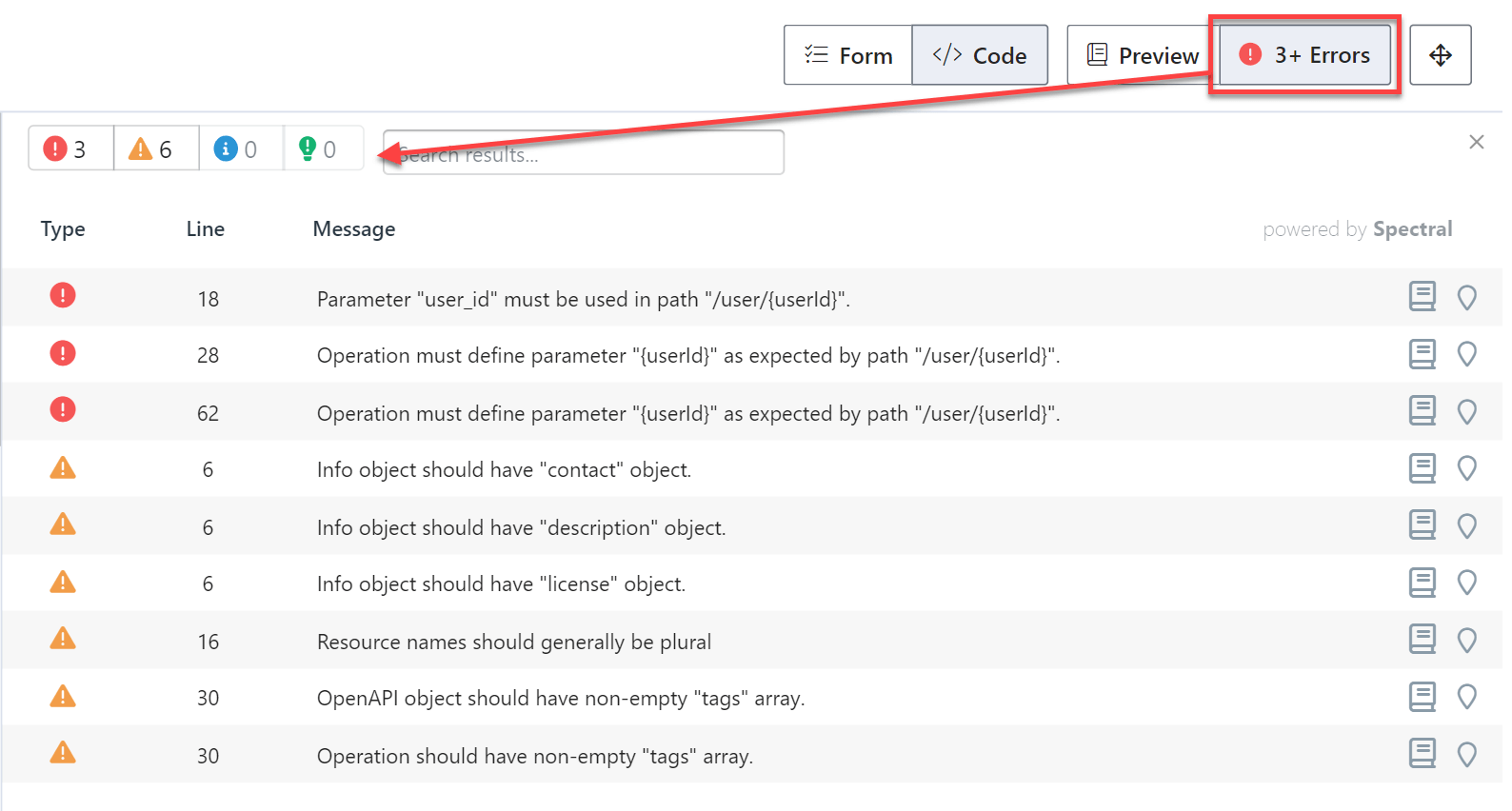Click the move/drag arrows icon button
Screen dimensions: 1512x811
click(x=1440, y=55)
